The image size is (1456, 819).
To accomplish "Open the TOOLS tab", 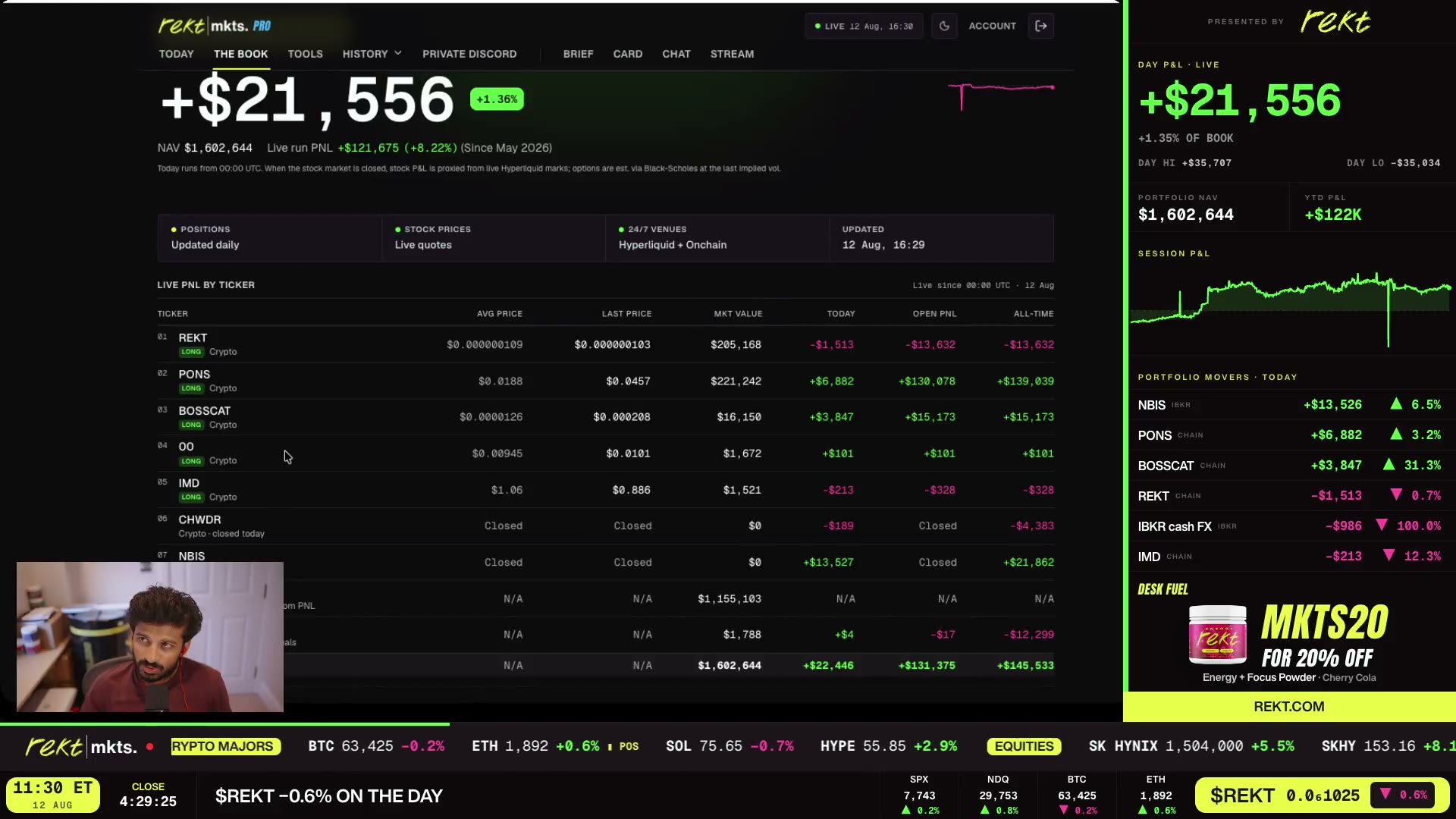I will [x=305, y=54].
